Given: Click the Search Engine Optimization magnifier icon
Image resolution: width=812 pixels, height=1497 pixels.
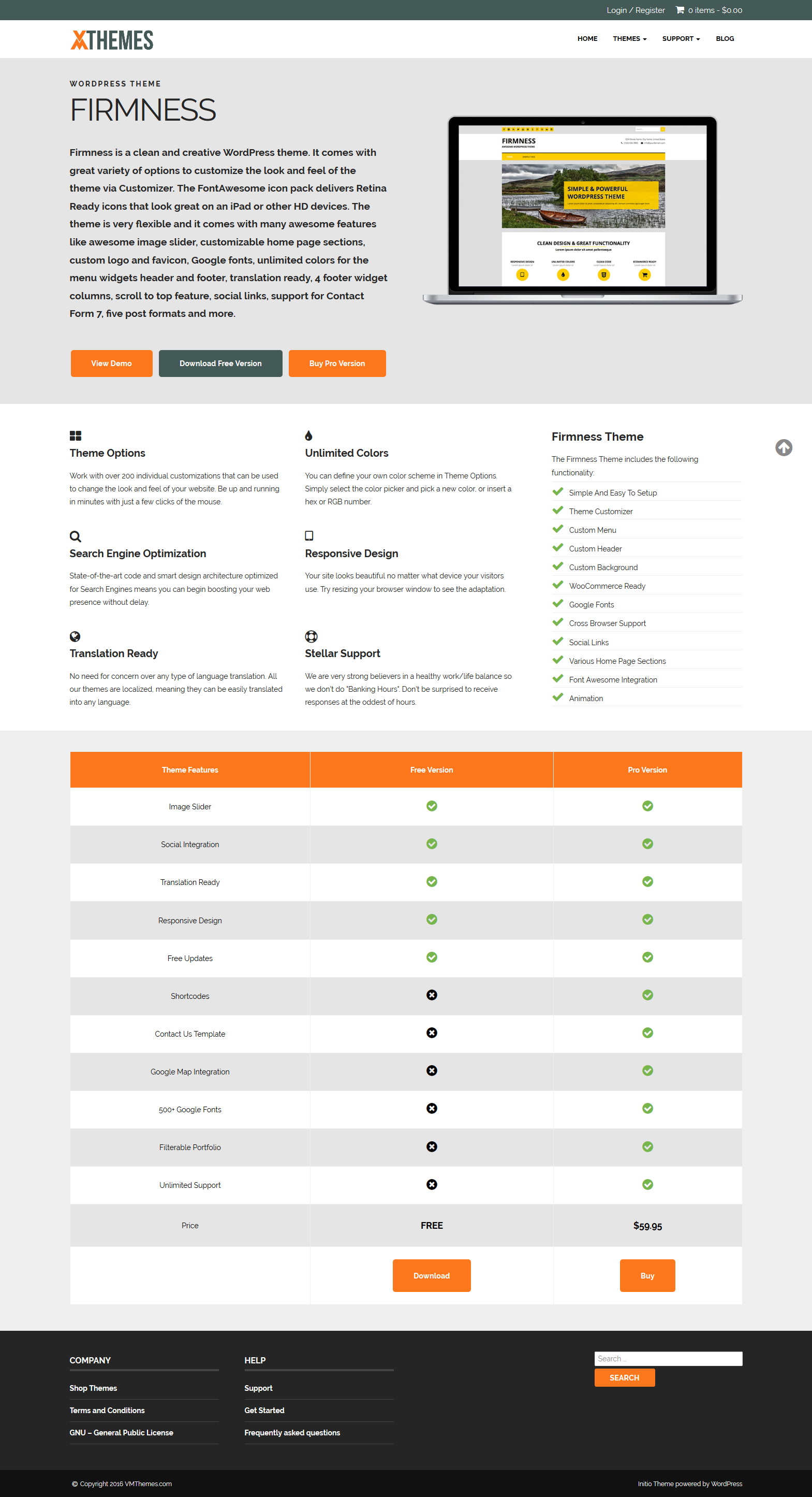Looking at the screenshot, I should point(75,536).
